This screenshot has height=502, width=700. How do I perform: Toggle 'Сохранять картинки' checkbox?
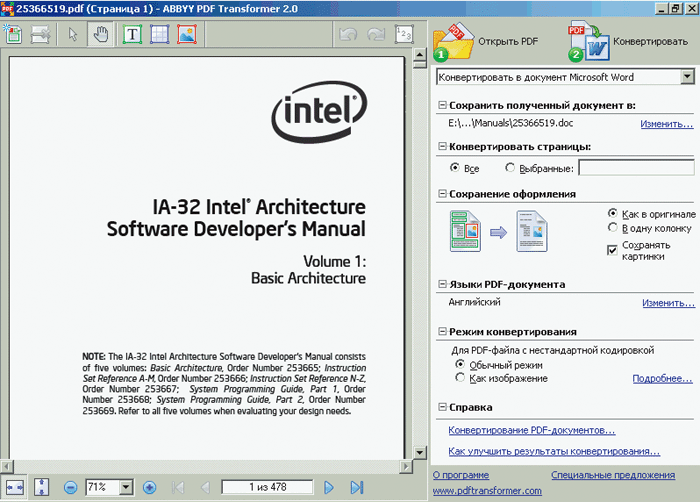612,250
